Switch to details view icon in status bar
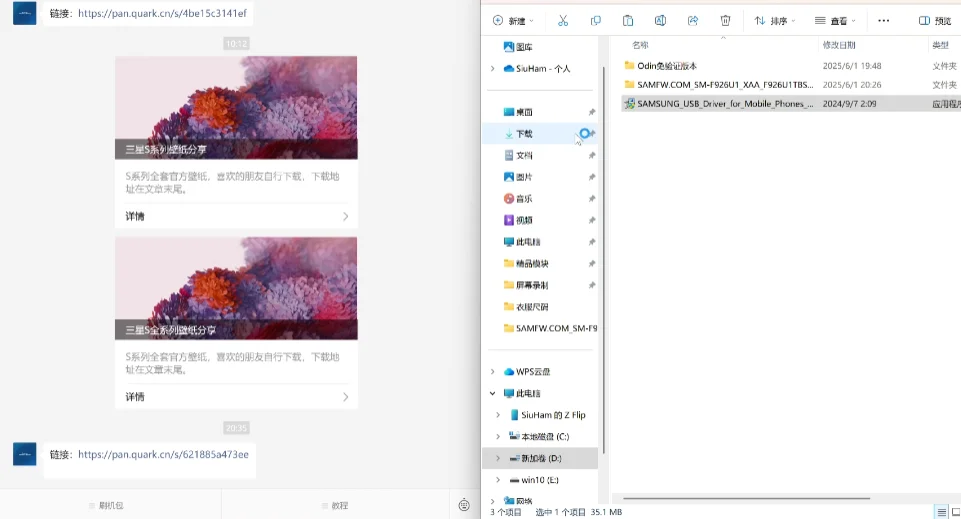961x519 pixels. [942, 512]
